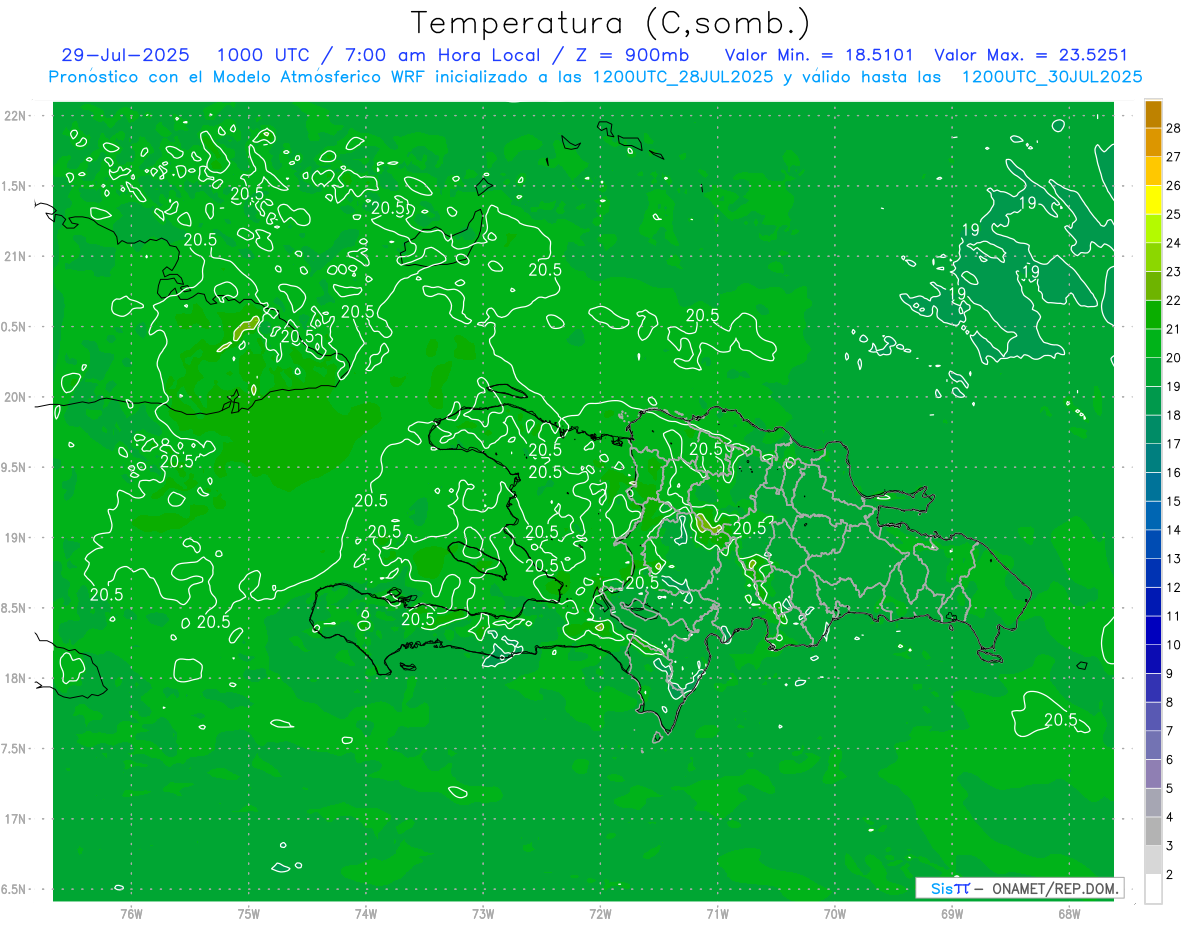Click the color scale label "5"
Image resolution: width=1200 pixels, height=927 pixels.
[1170, 788]
